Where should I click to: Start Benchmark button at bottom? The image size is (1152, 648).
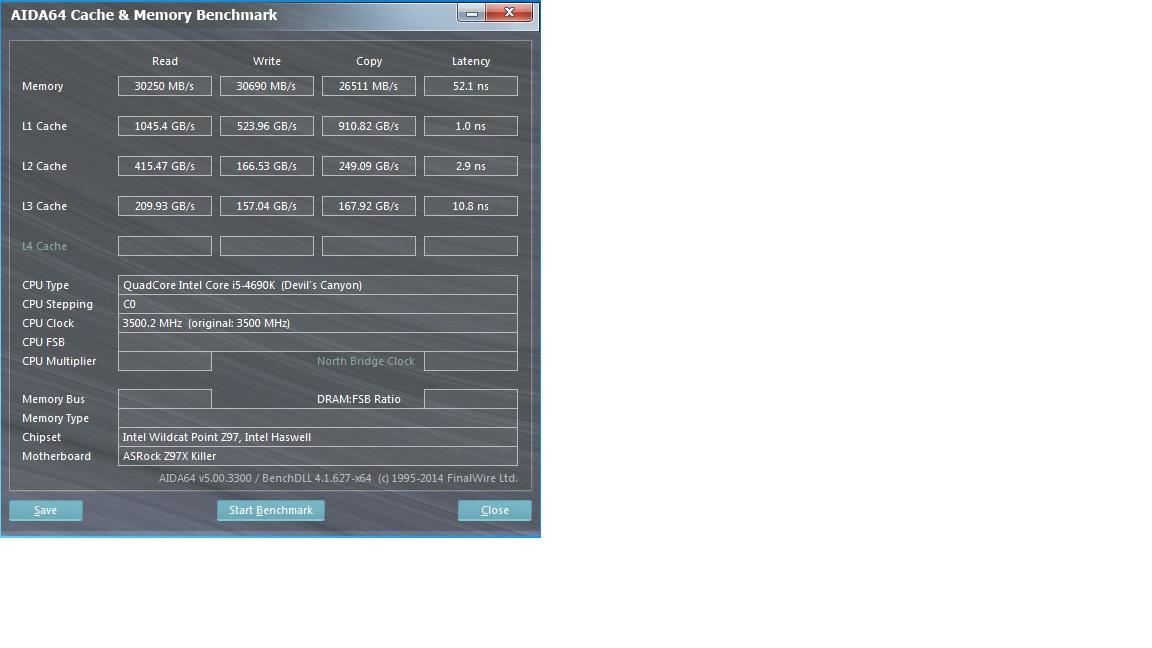click(x=270, y=510)
